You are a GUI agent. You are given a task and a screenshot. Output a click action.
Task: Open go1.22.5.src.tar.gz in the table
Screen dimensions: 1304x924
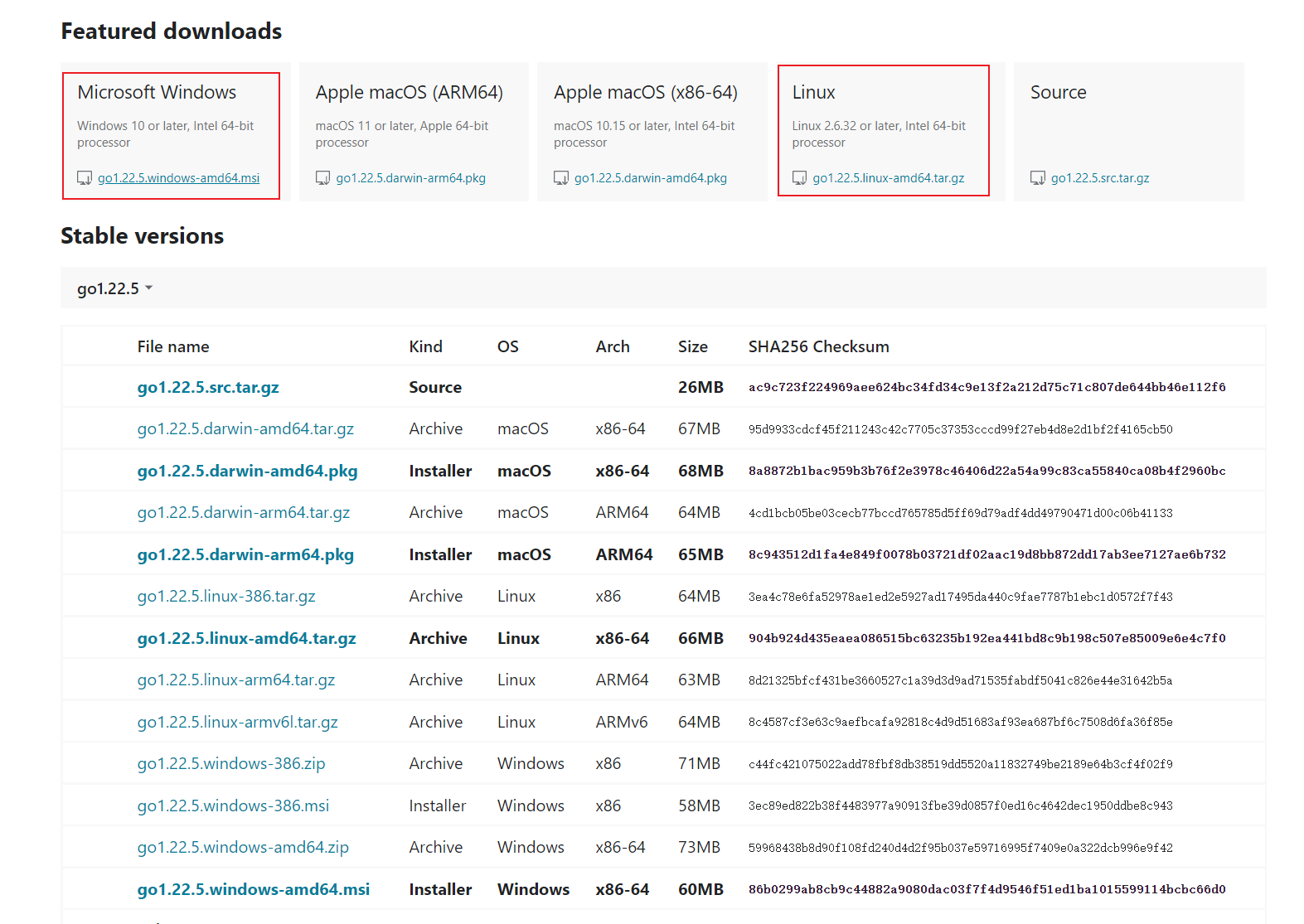tap(208, 387)
